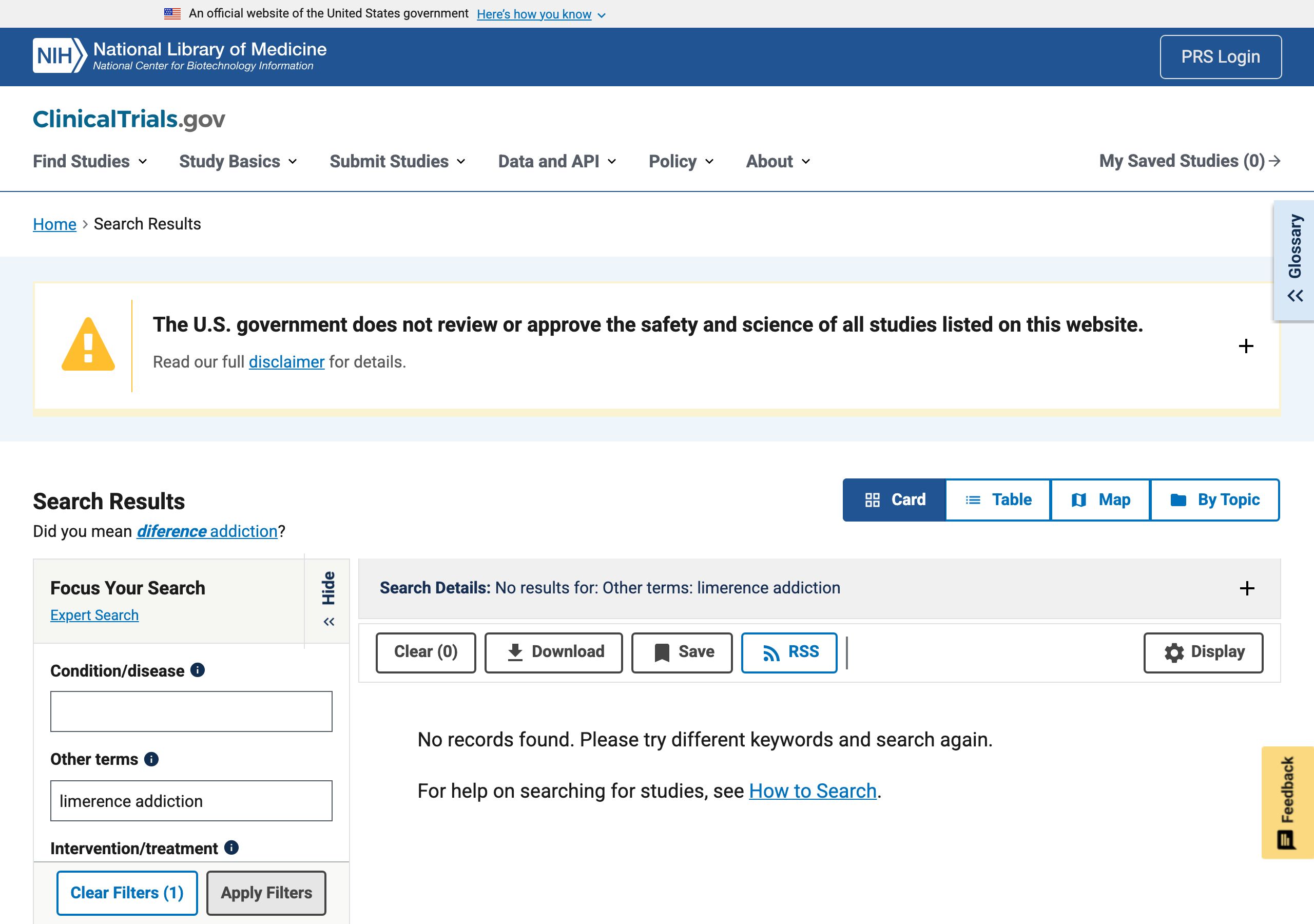Click the US flag icon
The width and height of the screenshot is (1314, 924).
[x=172, y=14]
